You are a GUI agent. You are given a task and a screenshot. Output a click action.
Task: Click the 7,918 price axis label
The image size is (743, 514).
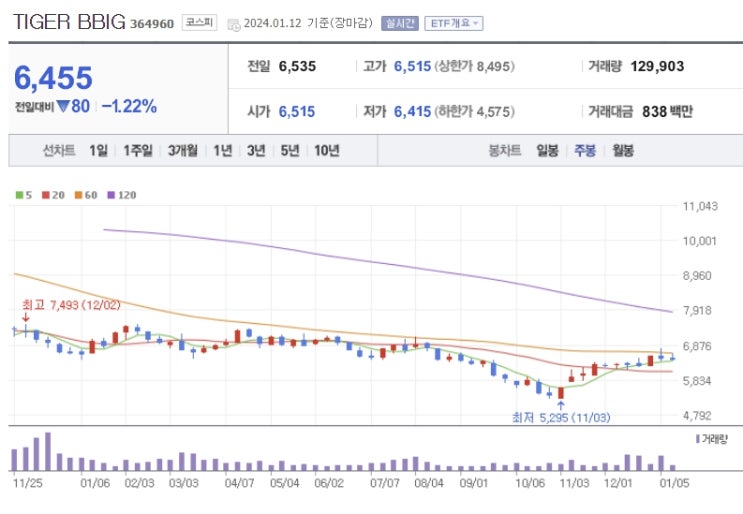coord(697,311)
